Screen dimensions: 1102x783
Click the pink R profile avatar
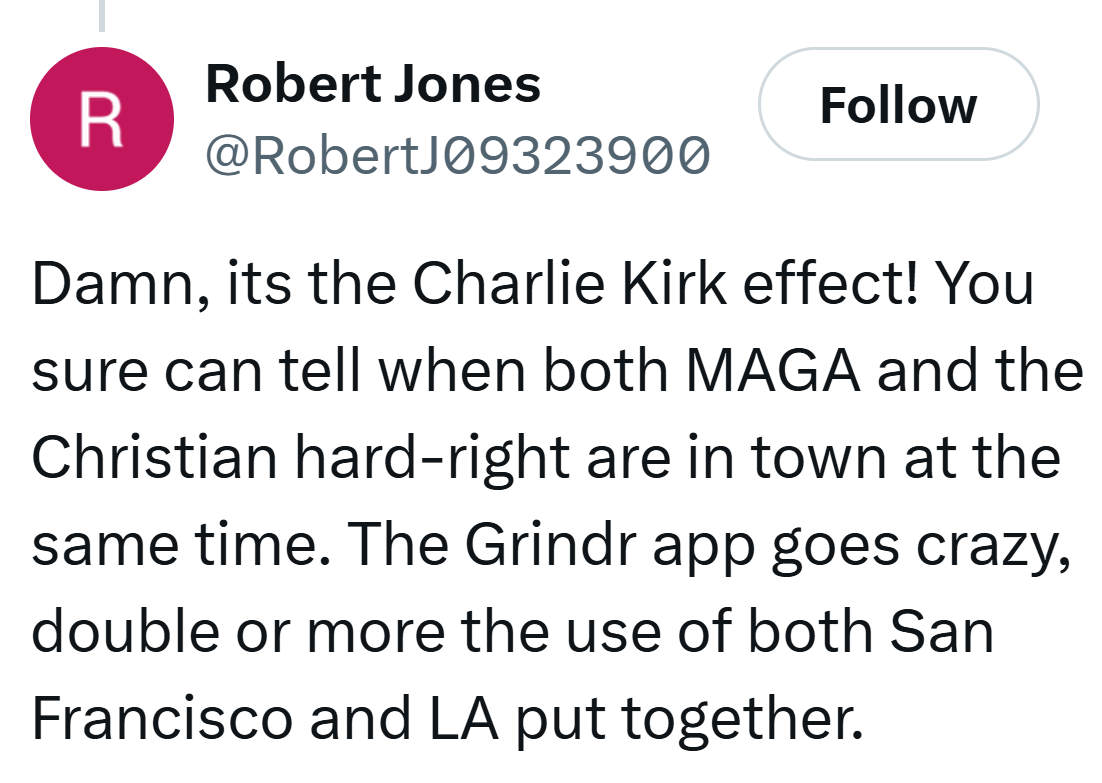(x=102, y=119)
